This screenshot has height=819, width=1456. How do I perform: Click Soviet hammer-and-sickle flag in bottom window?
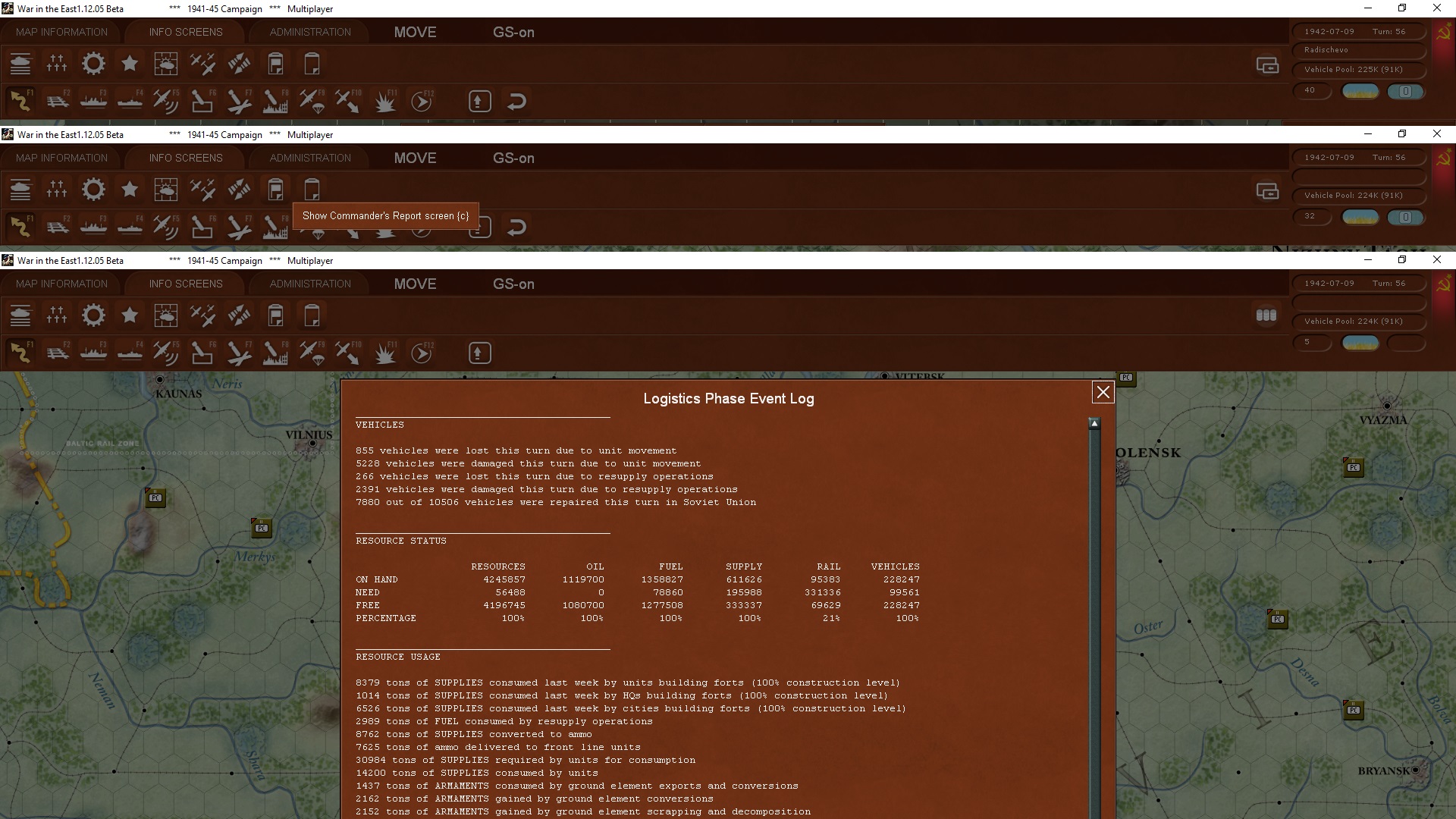point(1443,284)
